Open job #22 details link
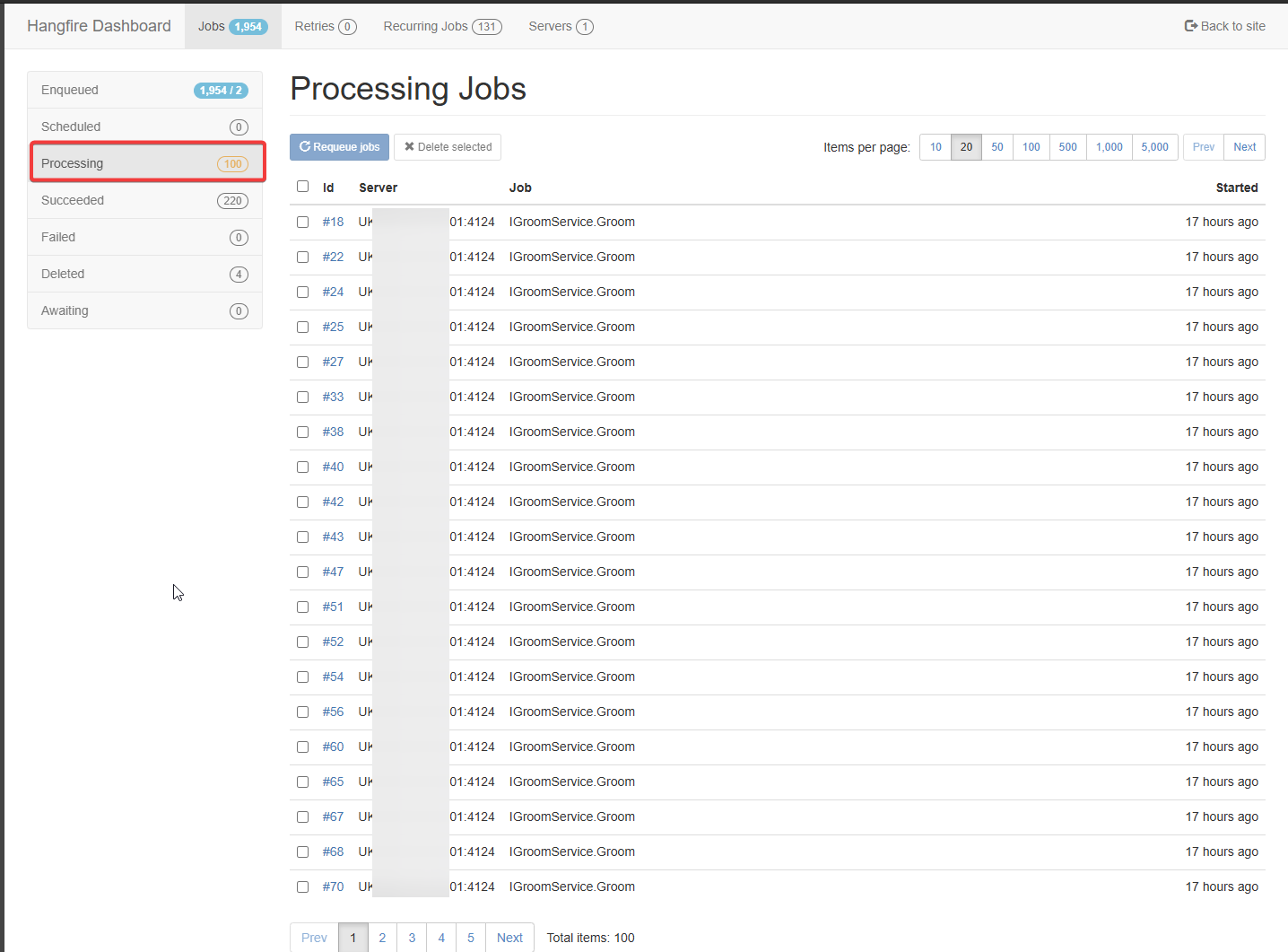Image resolution: width=1288 pixels, height=952 pixels. (x=333, y=257)
